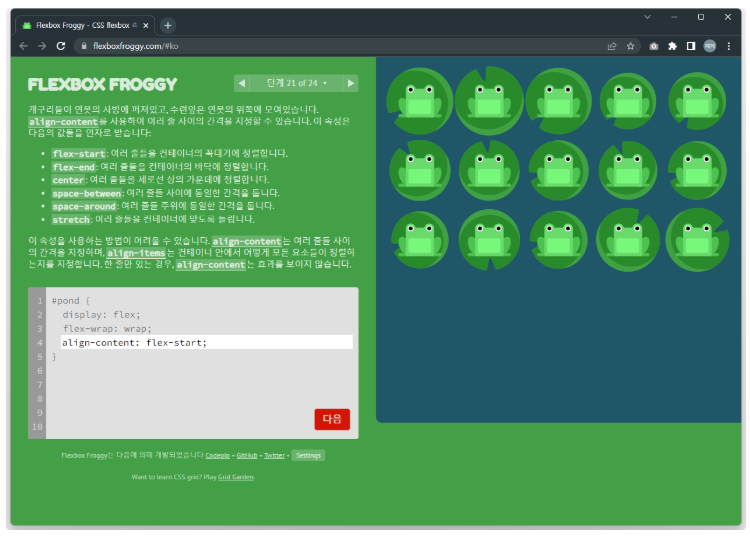The height and width of the screenshot is (539, 750).
Task: Click the flex-start keyword in the list
Action: (x=79, y=154)
